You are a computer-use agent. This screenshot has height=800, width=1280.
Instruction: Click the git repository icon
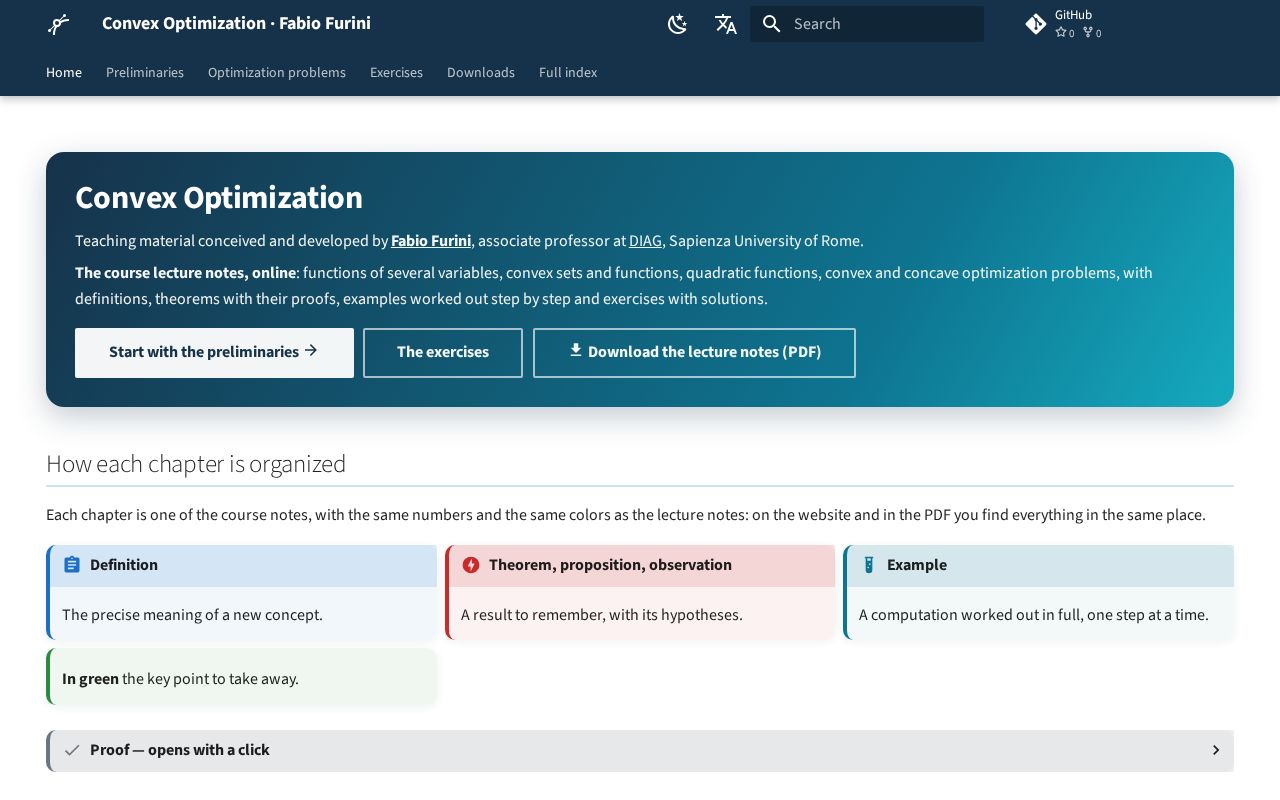(x=1036, y=24)
